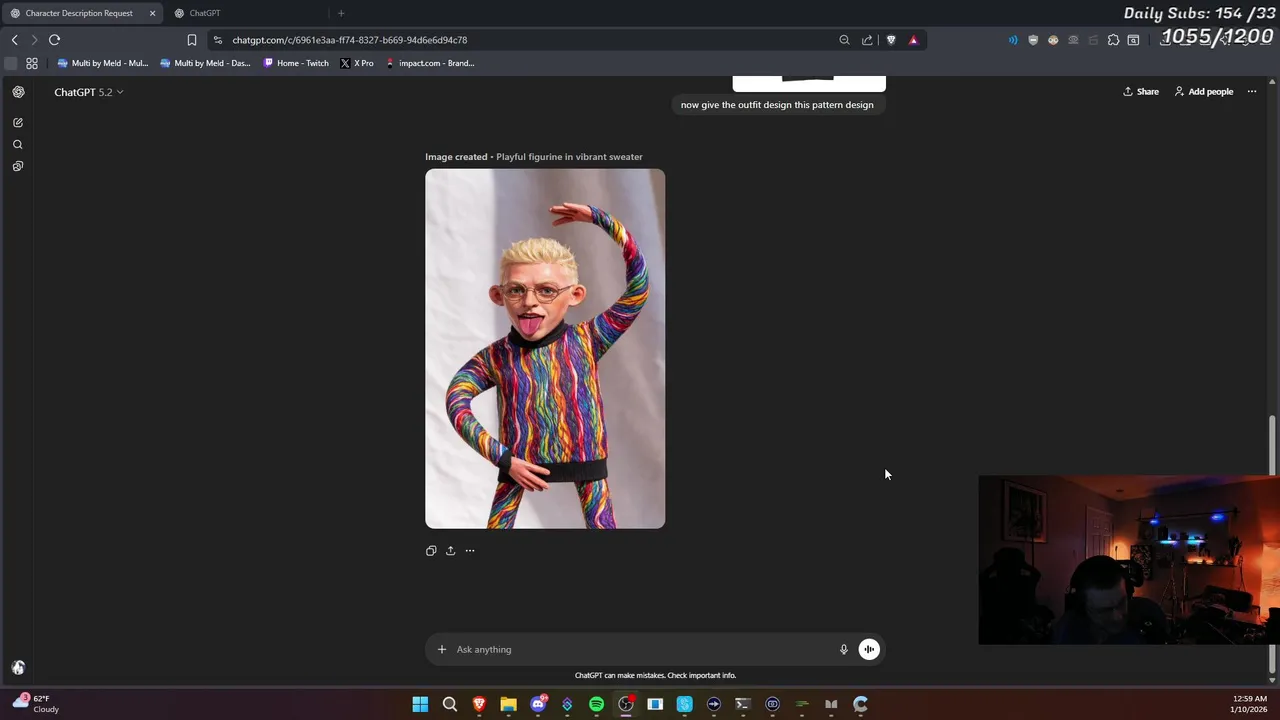Start voice mode with waveform button
Viewport: 1280px width, 720px height.
coord(869,649)
